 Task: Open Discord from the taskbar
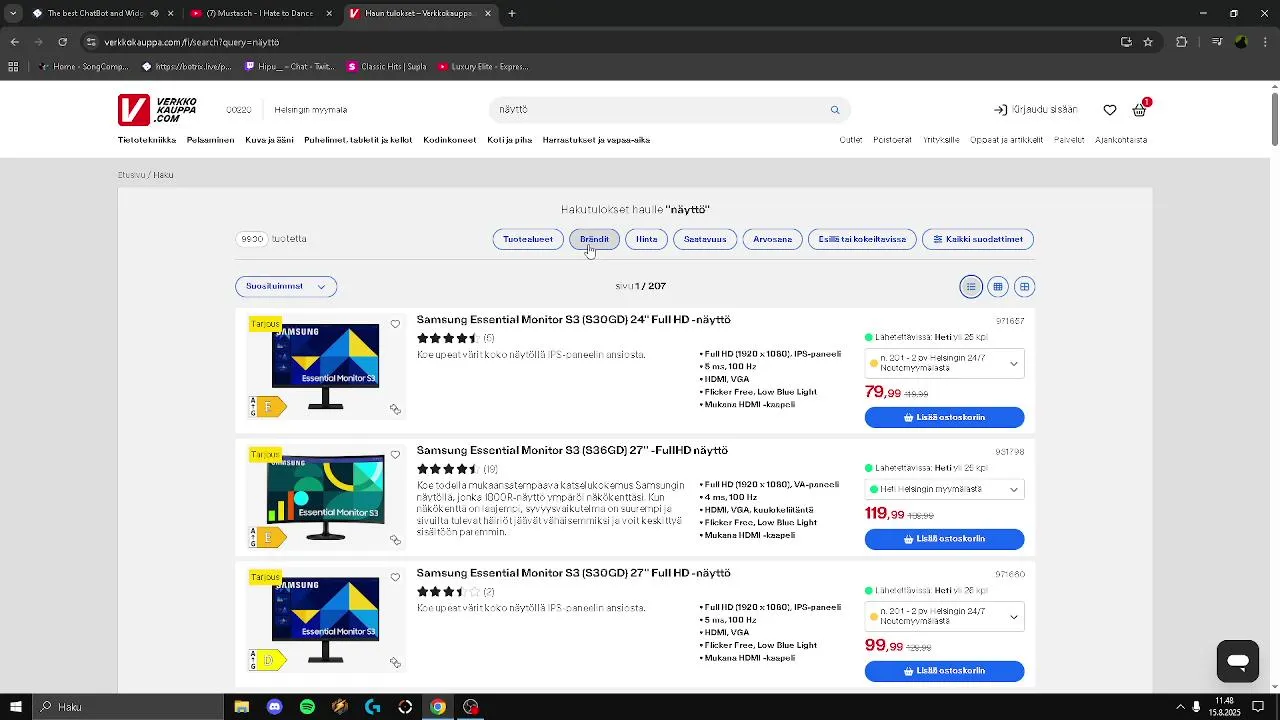pos(274,707)
